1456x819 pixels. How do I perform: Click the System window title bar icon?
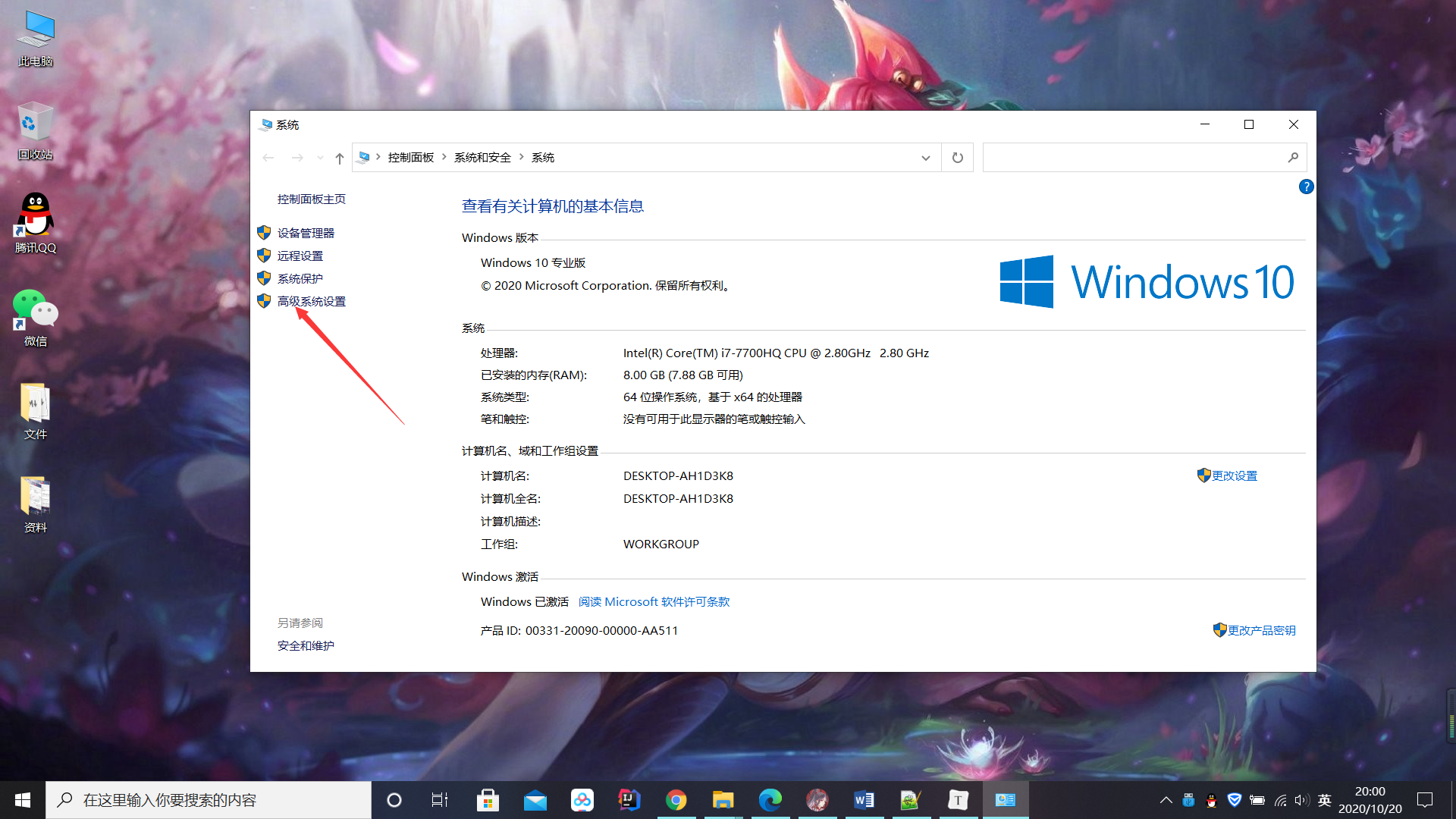pyautogui.click(x=266, y=124)
